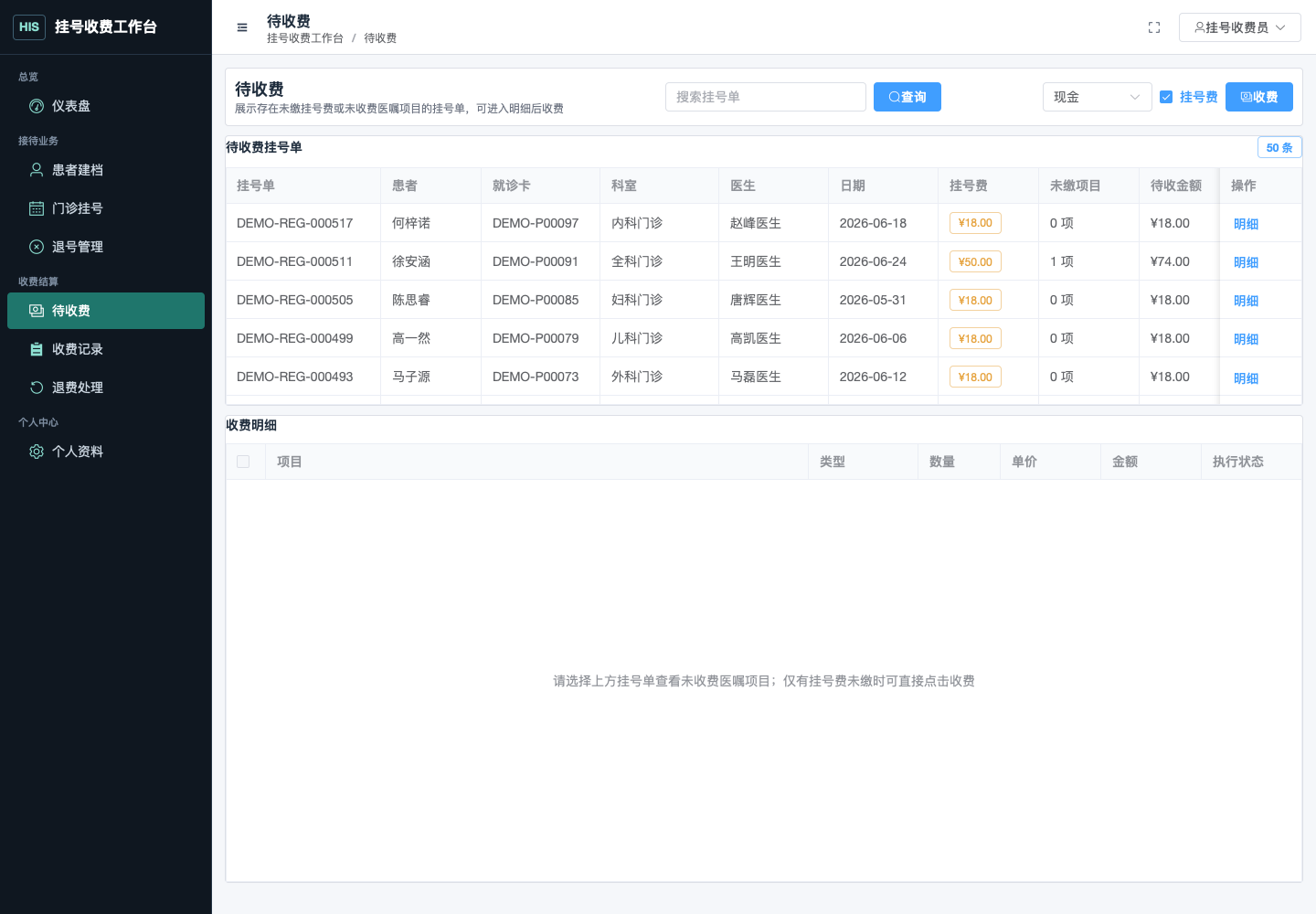Open 明细 for DEMO-REG-000493
Viewport: 1316px width, 914px height.
click(x=1246, y=378)
